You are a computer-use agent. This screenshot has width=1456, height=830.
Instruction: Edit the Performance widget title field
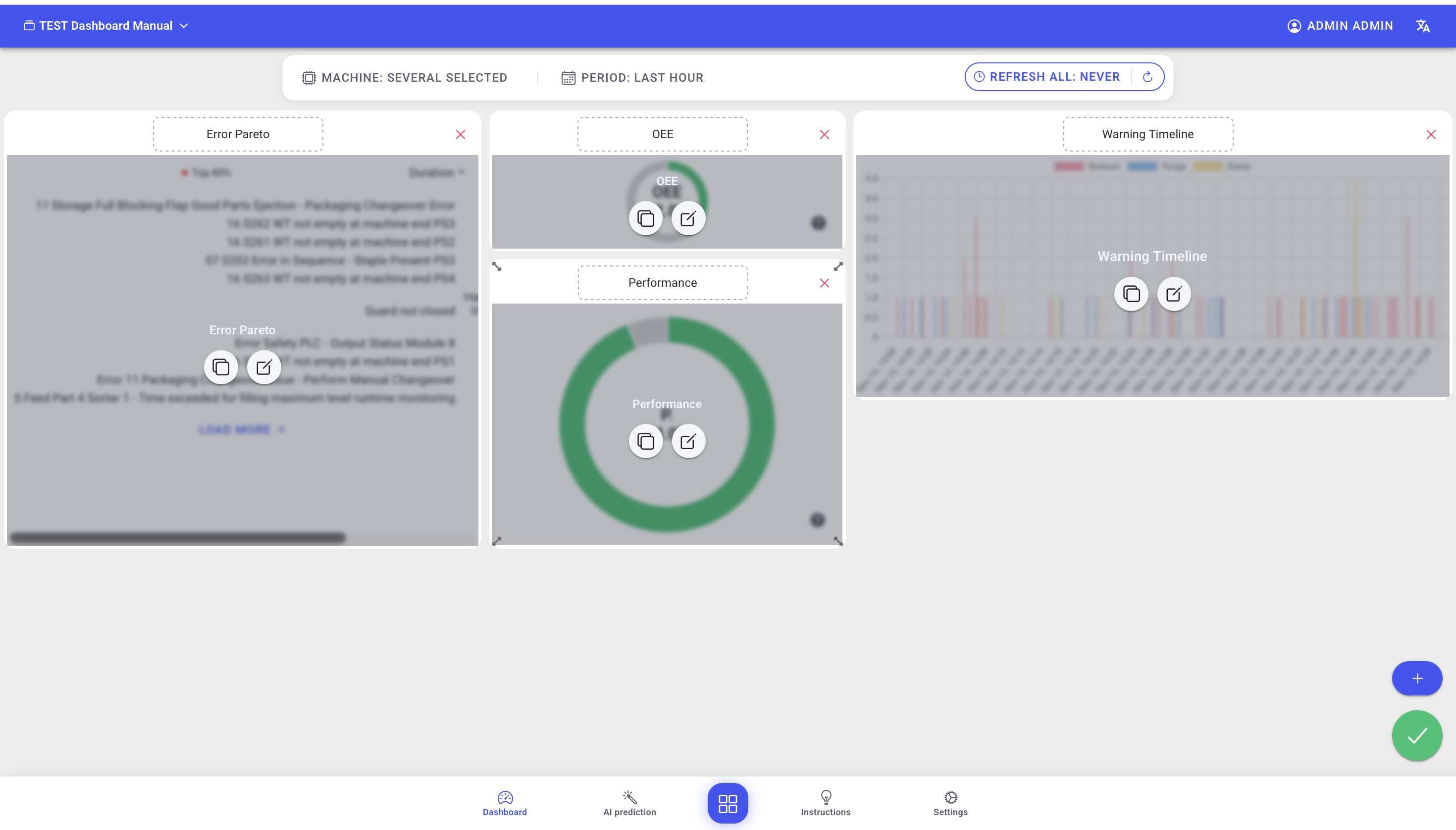[x=663, y=283]
